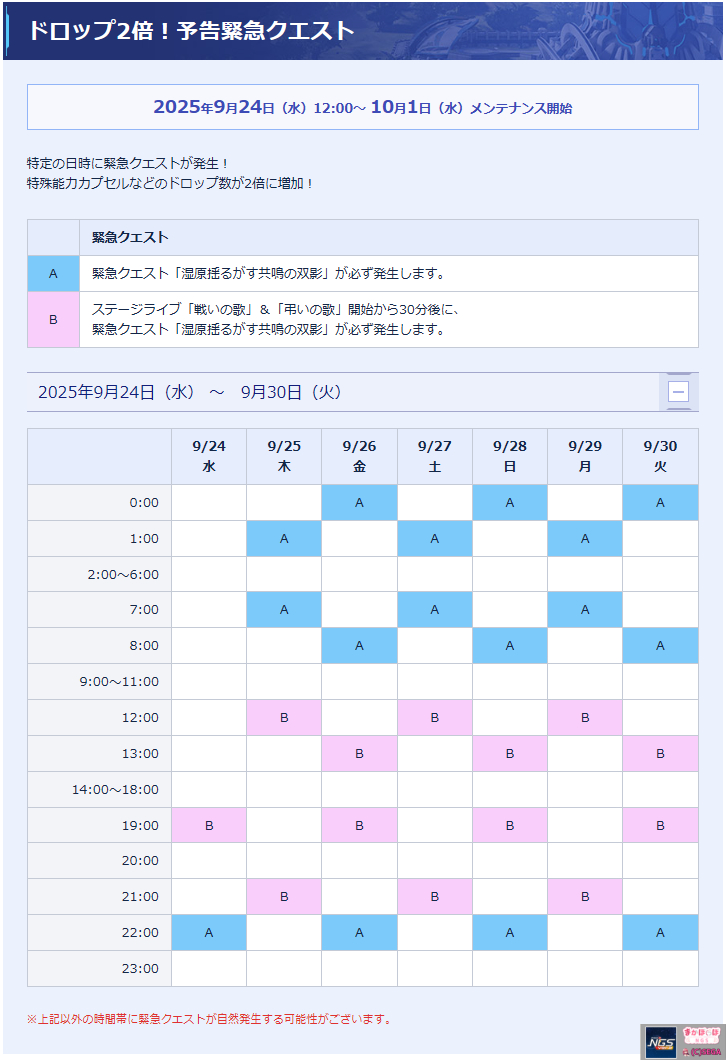Click the NGS logo icon at the bottom

tap(660, 1042)
